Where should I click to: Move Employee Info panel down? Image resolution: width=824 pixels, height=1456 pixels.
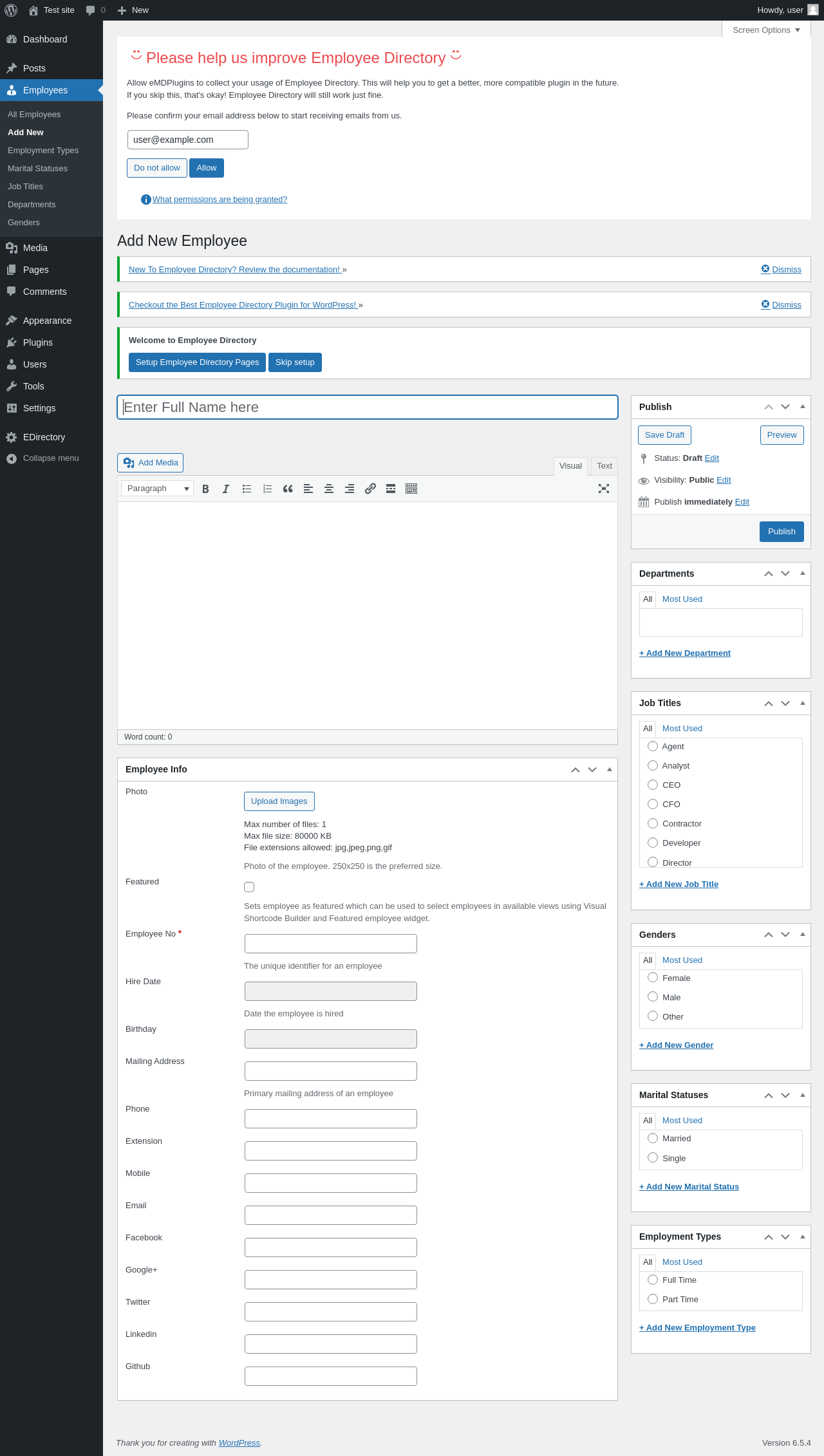[x=592, y=770]
